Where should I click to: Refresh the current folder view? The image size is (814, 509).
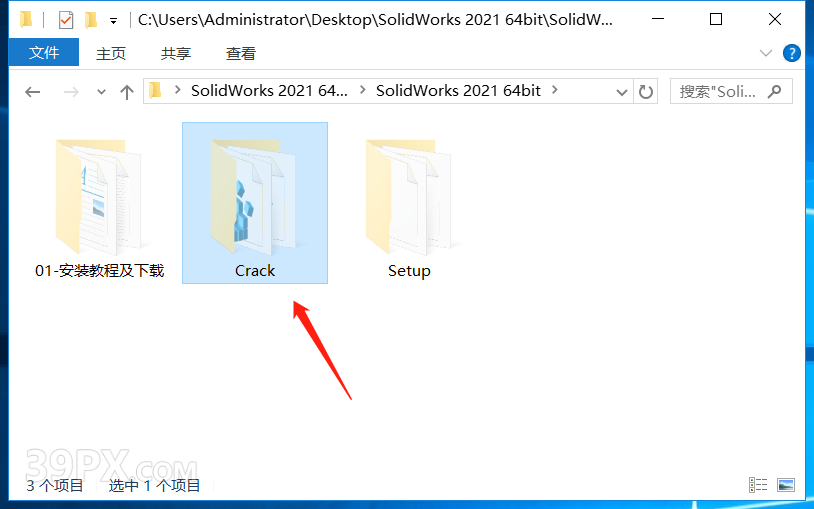click(645, 92)
